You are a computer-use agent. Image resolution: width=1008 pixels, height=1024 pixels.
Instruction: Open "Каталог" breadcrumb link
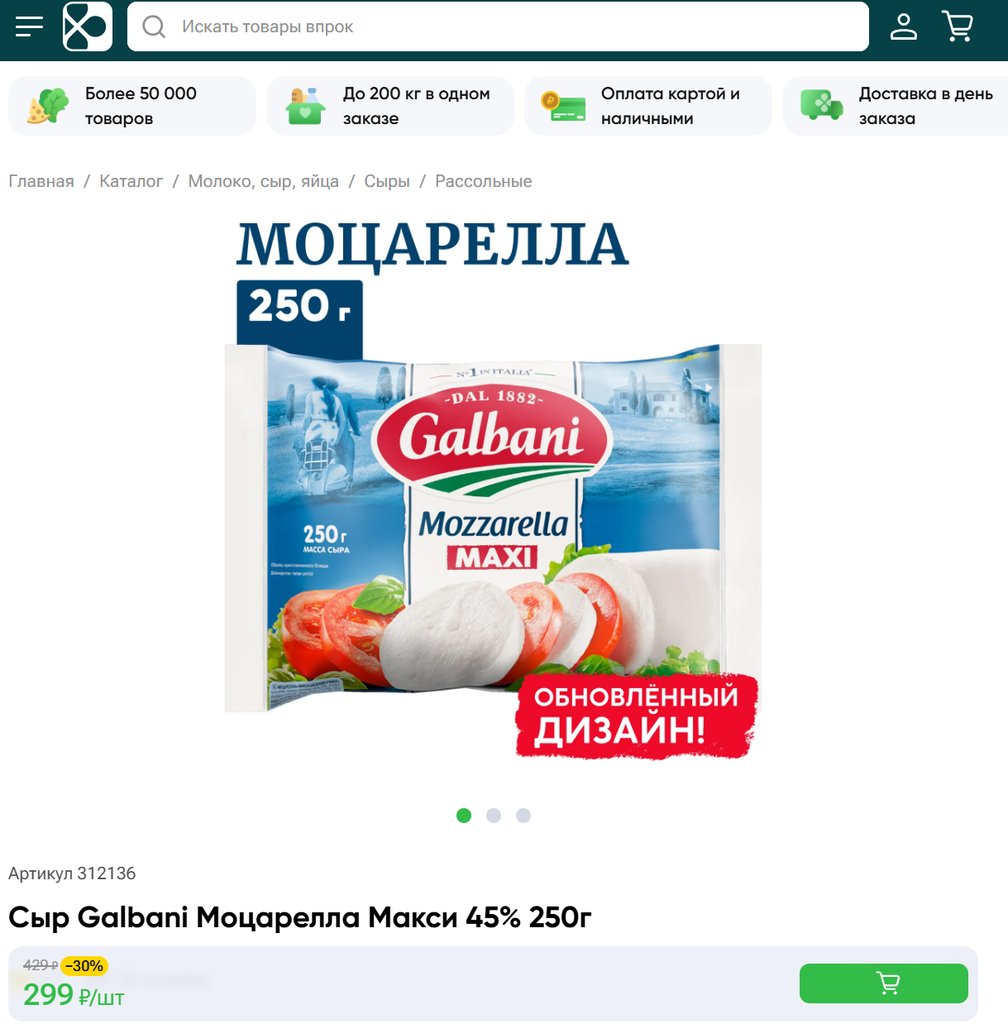pos(131,181)
